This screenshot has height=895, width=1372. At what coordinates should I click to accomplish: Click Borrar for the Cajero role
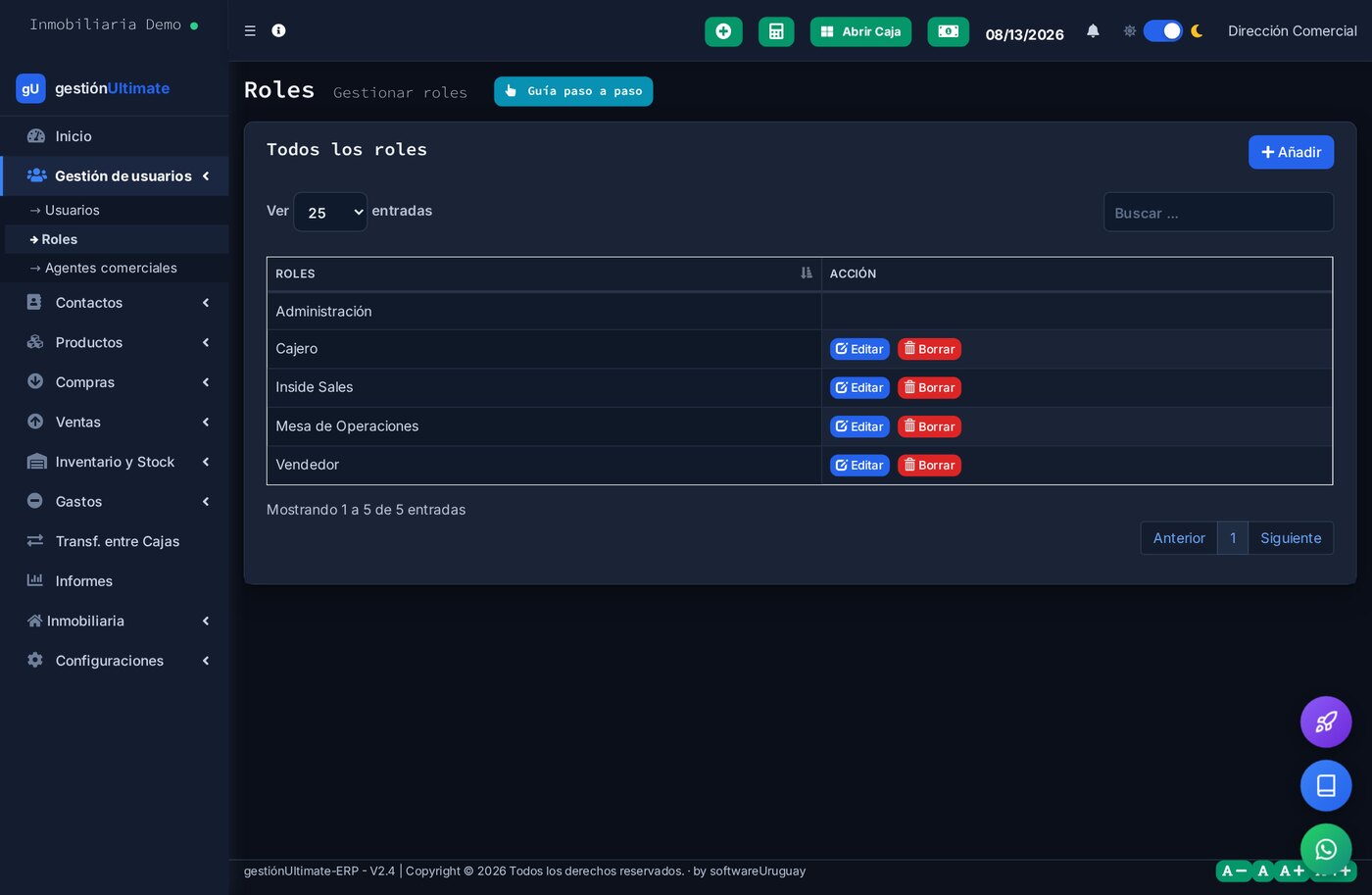[929, 349]
